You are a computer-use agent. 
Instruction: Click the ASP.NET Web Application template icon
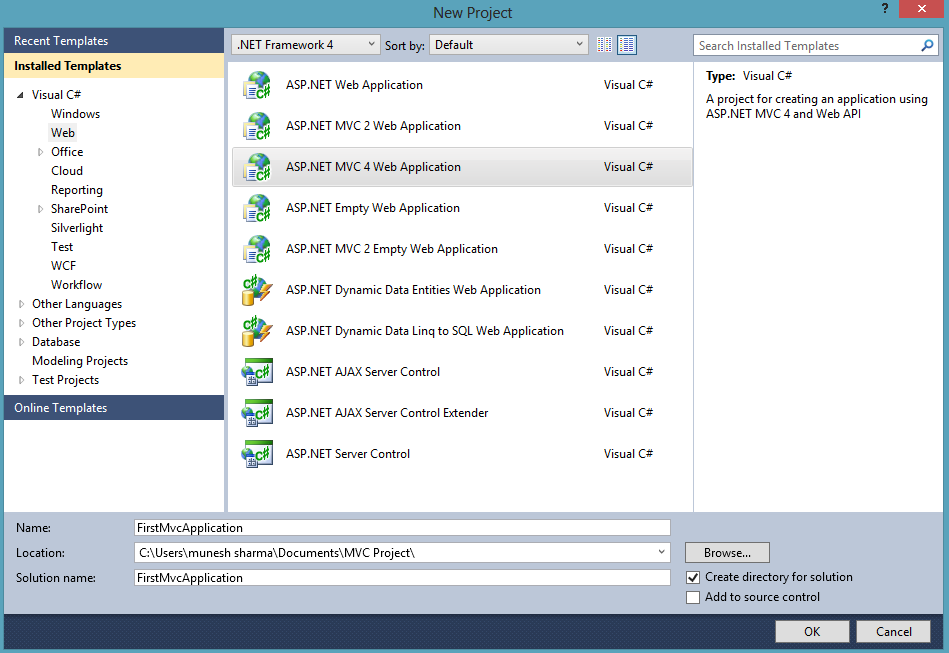pyautogui.click(x=257, y=85)
